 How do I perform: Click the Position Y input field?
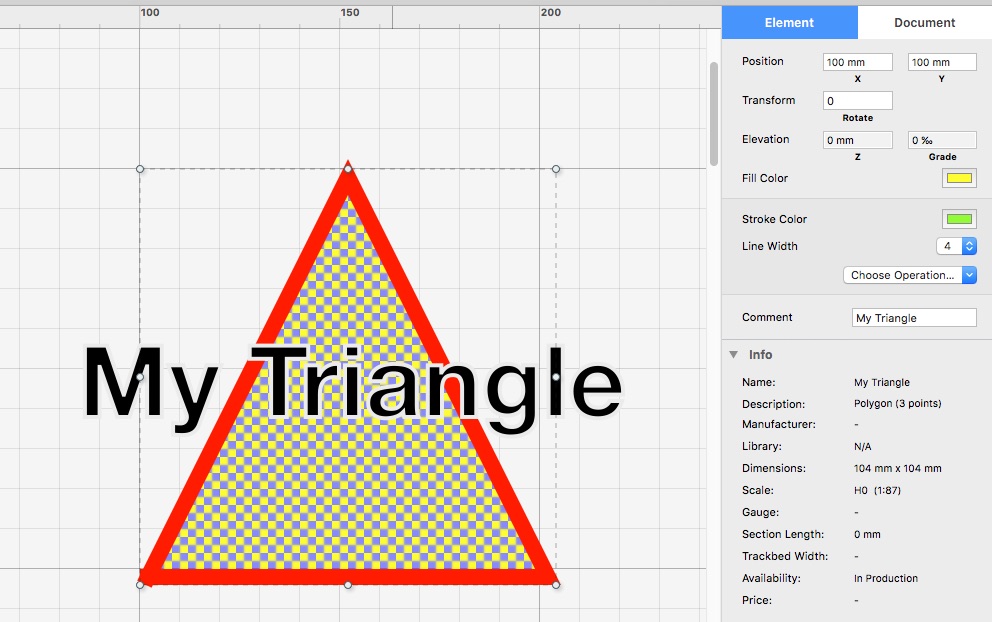click(x=941, y=61)
